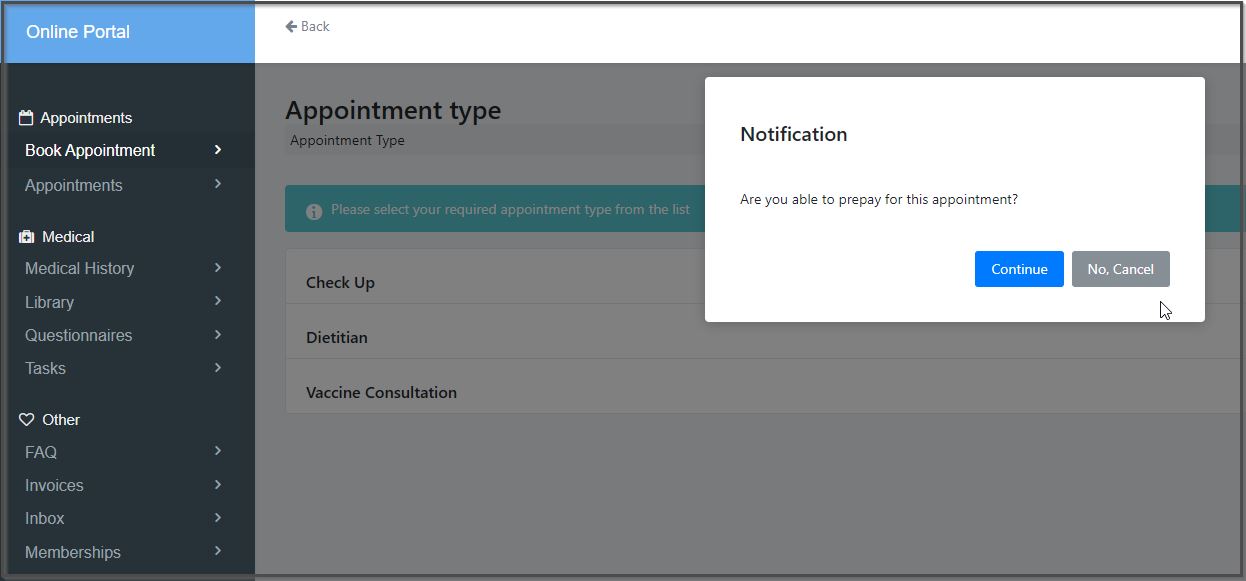Select the Dietitian appointment type
Image resolution: width=1246 pixels, height=581 pixels.
pos(762,337)
